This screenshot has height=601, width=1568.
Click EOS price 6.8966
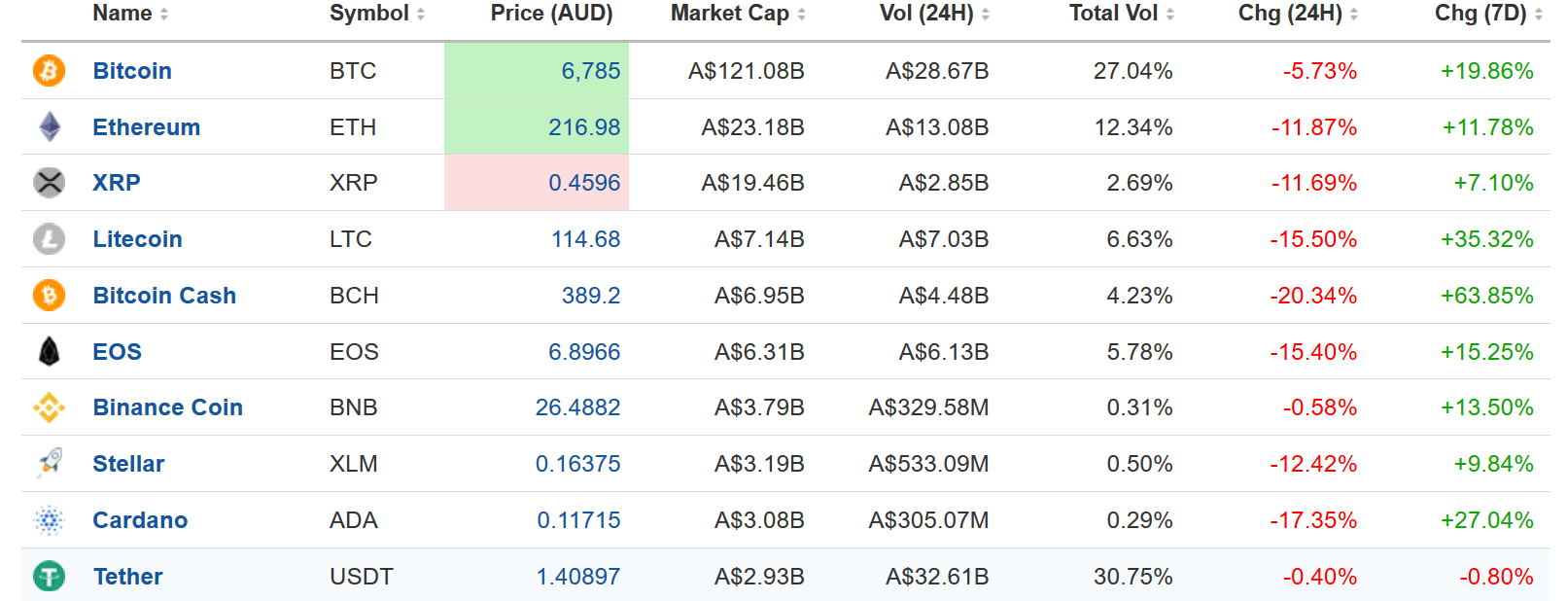(584, 352)
